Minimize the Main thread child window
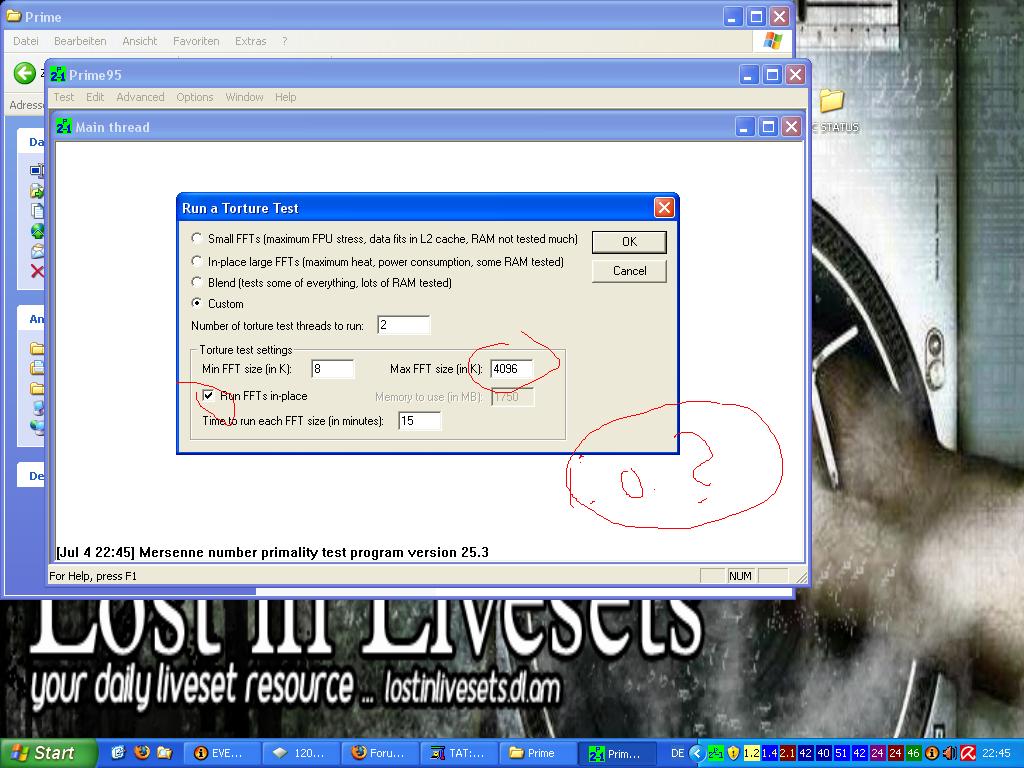1024x768 pixels. pyautogui.click(x=744, y=127)
